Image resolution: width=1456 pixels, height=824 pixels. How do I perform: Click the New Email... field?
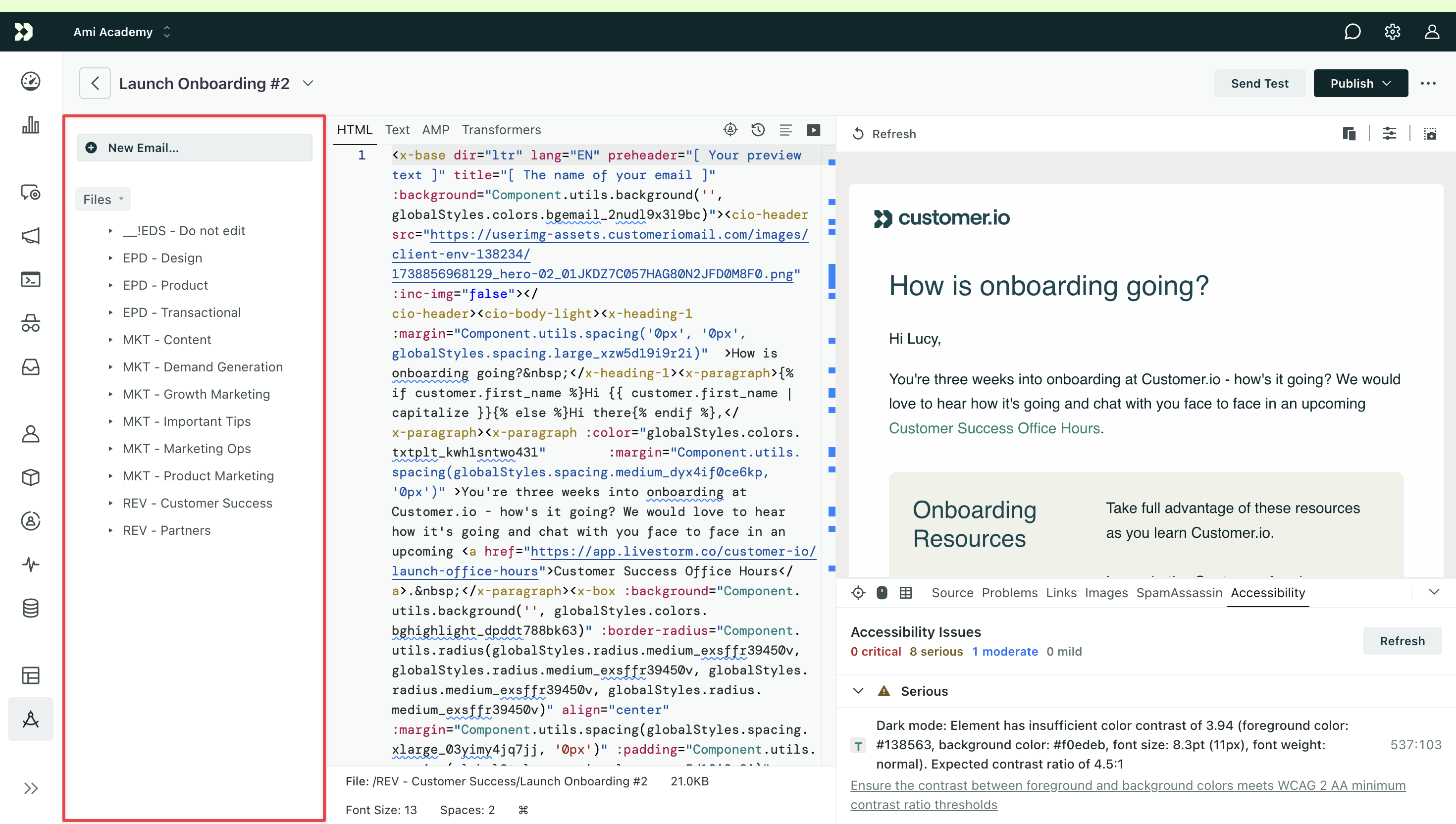coord(195,148)
